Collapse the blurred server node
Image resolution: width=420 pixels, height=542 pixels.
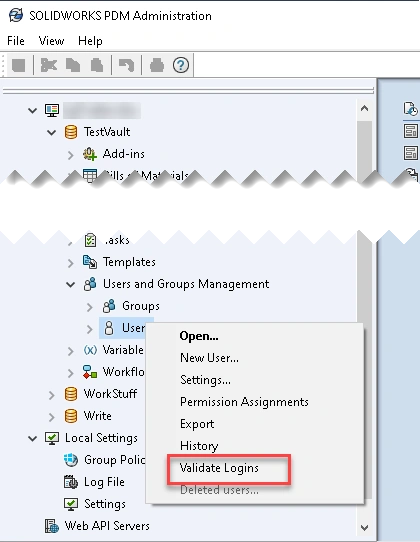(x=32, y=111)
